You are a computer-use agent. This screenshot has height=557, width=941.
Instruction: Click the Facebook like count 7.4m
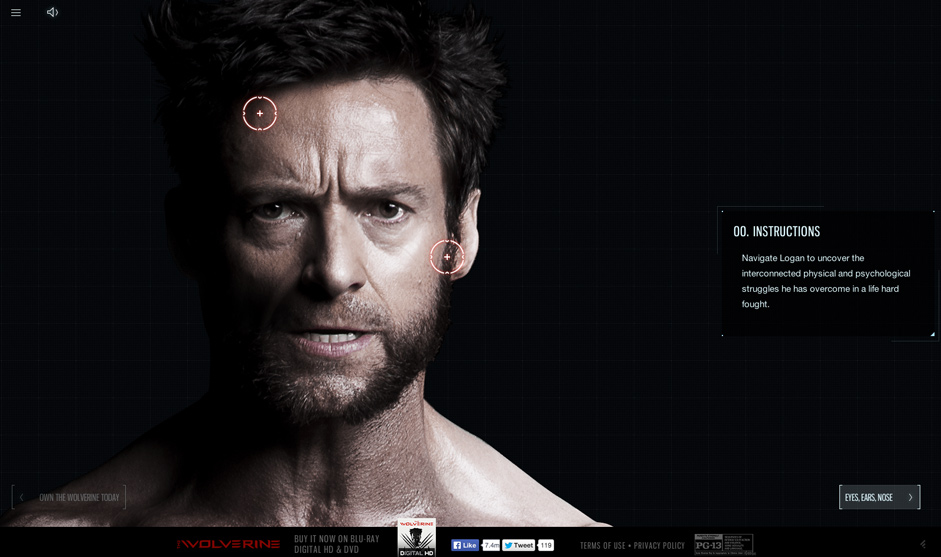(x=492, y=545)
